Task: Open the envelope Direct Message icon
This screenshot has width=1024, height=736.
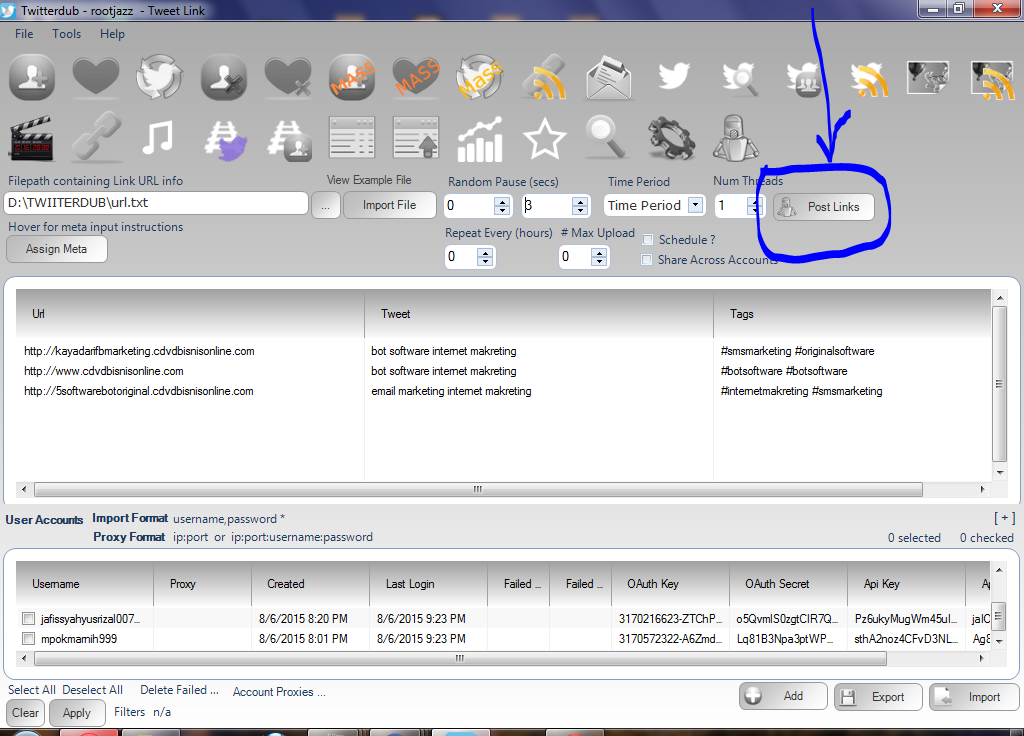Action: [x=609, y=77]
